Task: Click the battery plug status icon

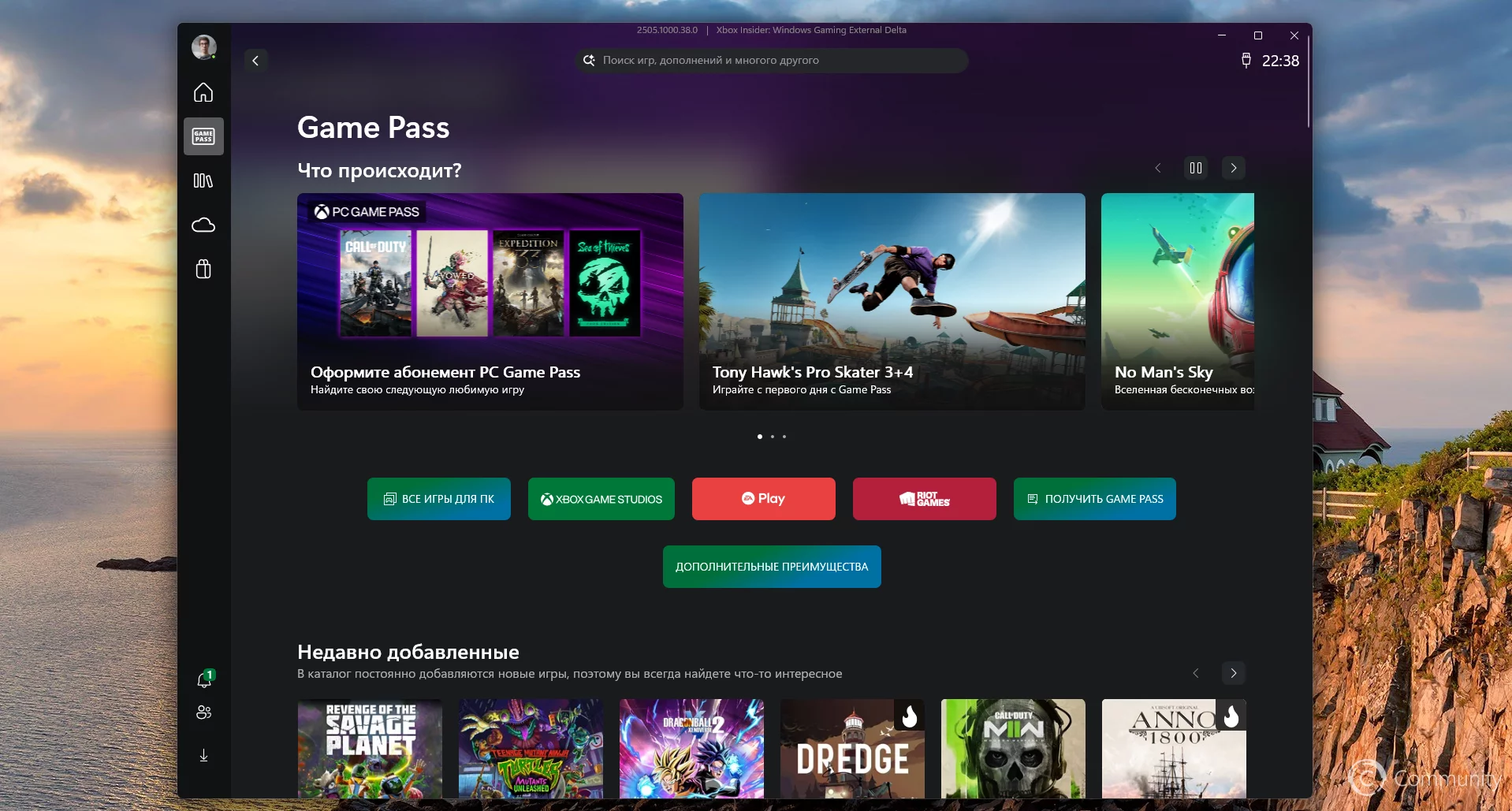Action: pyautogui.click(x=1246, y=61)
